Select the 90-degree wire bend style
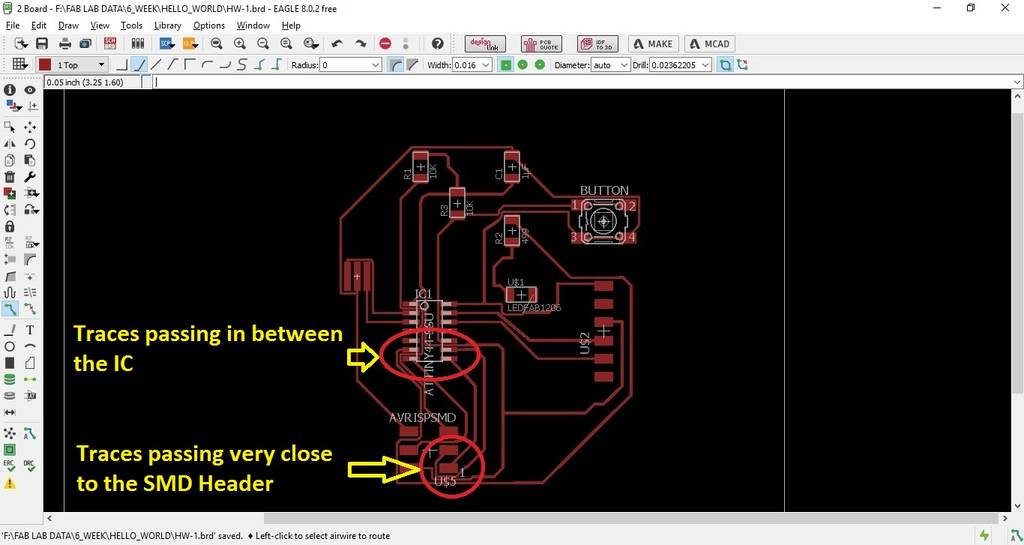 point(122,65)
